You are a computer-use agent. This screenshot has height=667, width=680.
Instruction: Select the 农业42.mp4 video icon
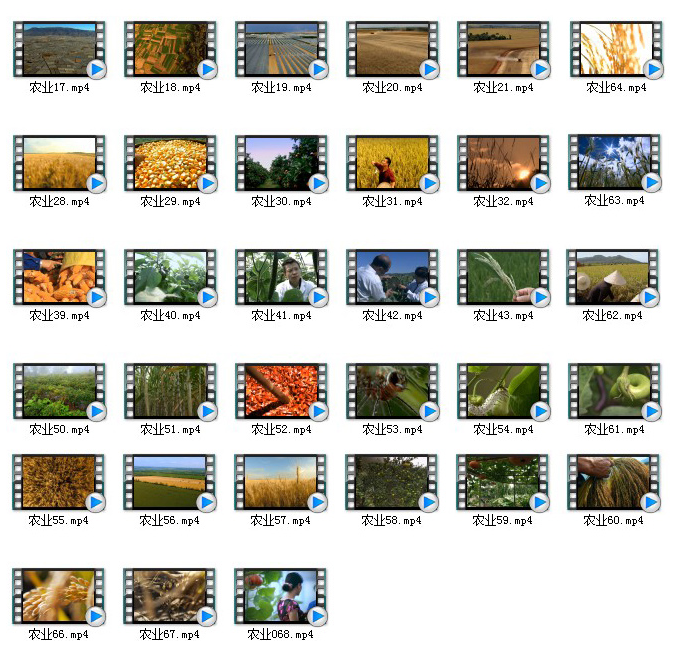392,278
